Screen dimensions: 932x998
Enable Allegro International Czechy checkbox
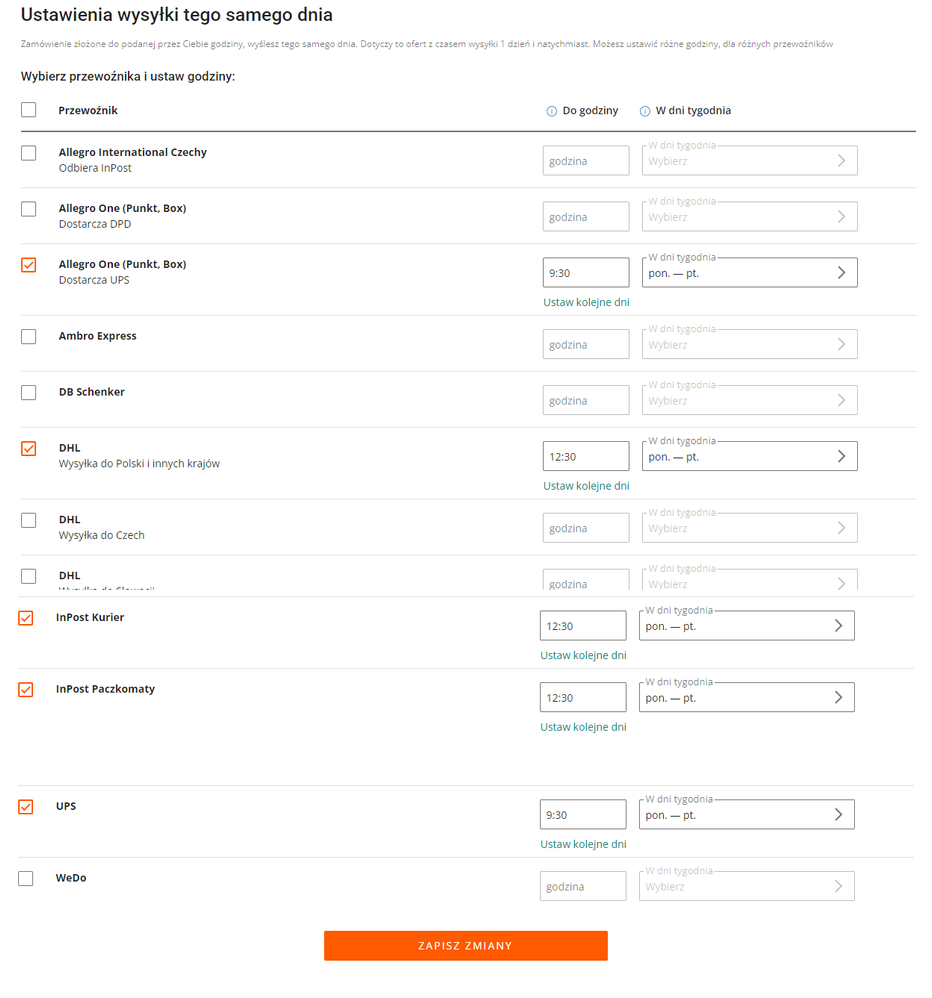point(29,153)
